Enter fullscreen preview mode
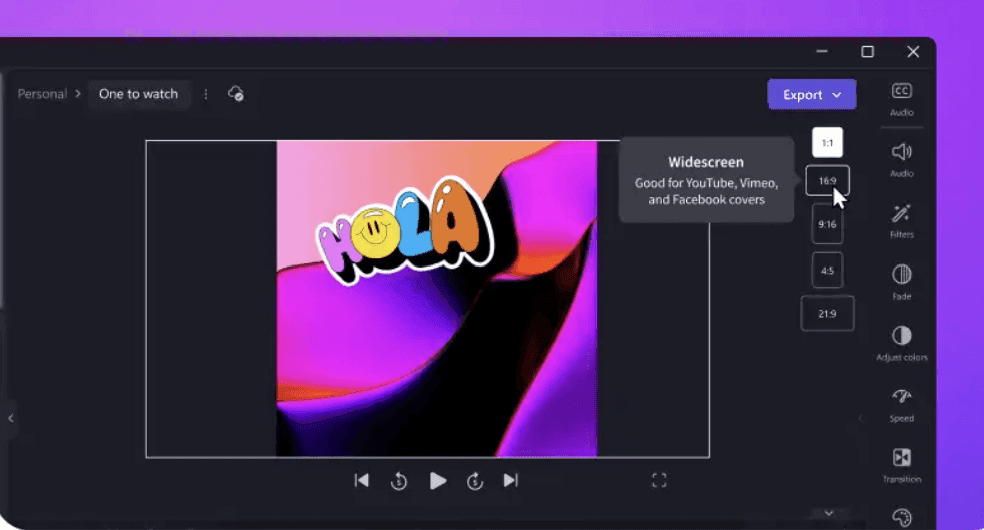 tap(659, 480)
